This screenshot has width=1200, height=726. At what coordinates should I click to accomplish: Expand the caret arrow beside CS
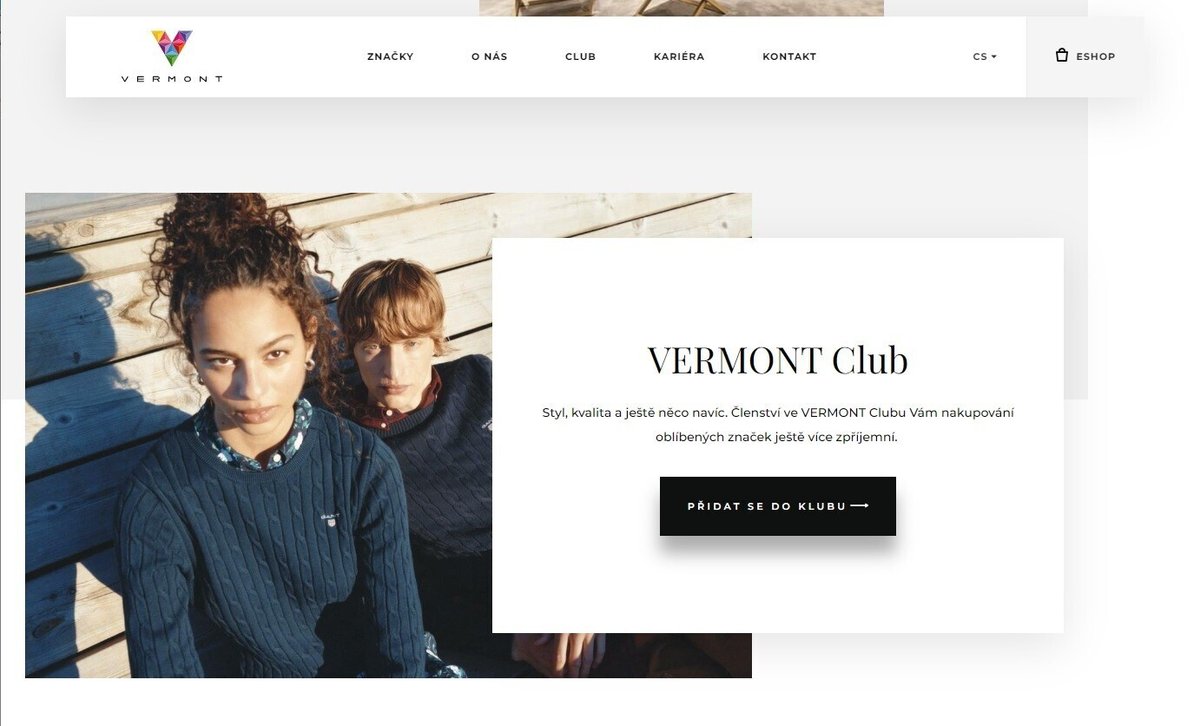coord(994,57)
